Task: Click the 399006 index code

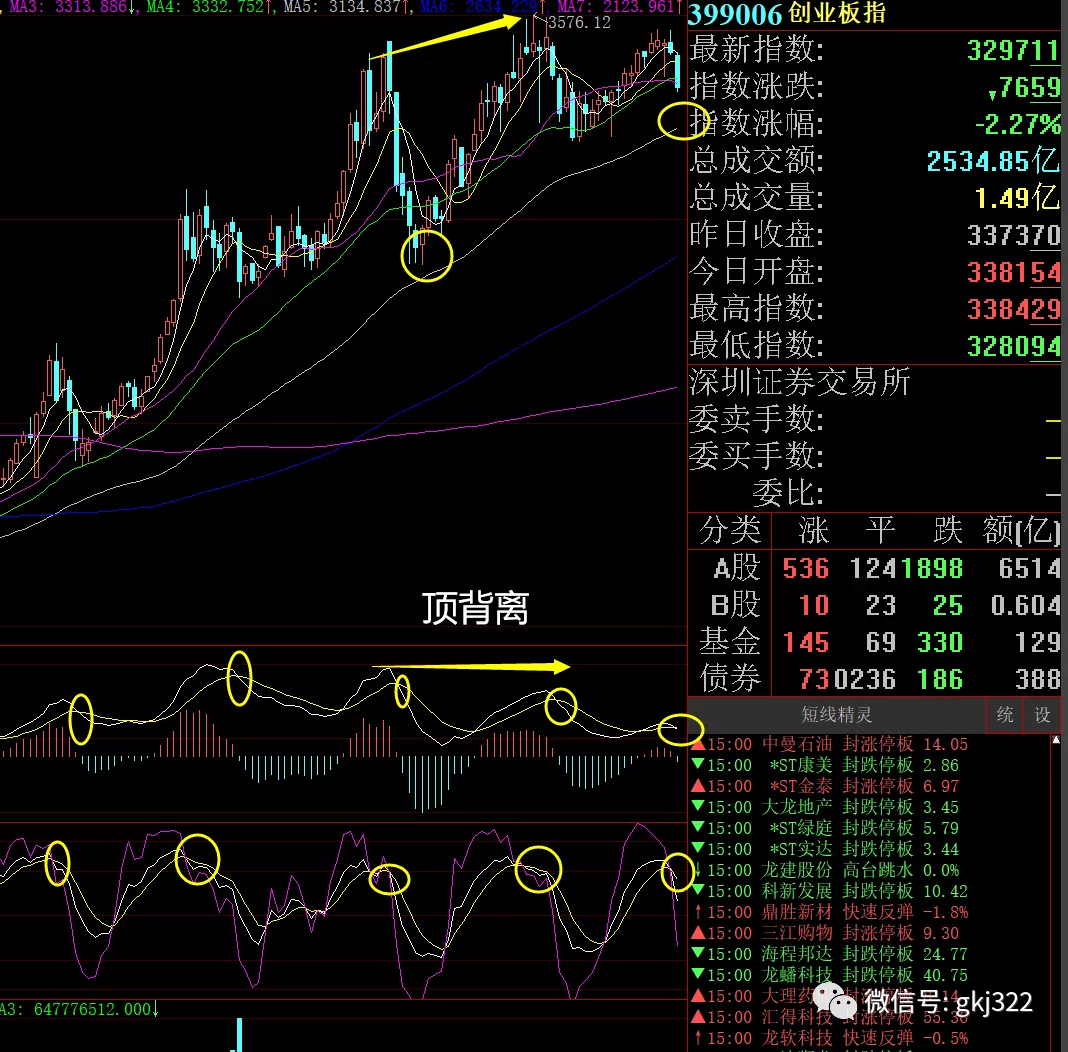Action: (734, 14)
